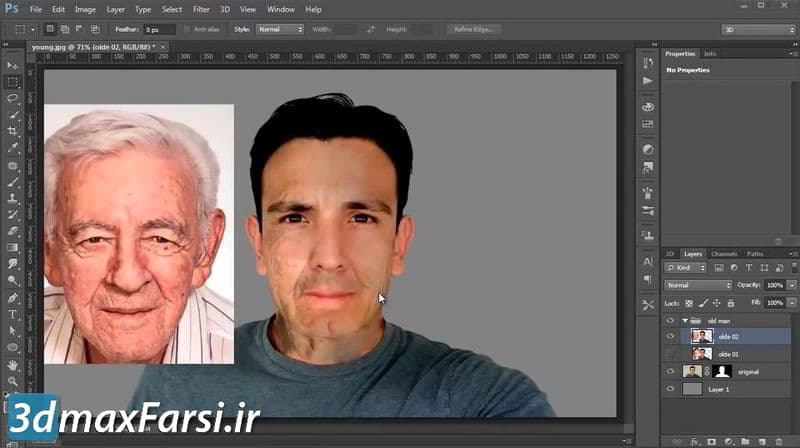800x448 pixels.
Task: Open the Filter menu
Action: [x=201, y=9]
